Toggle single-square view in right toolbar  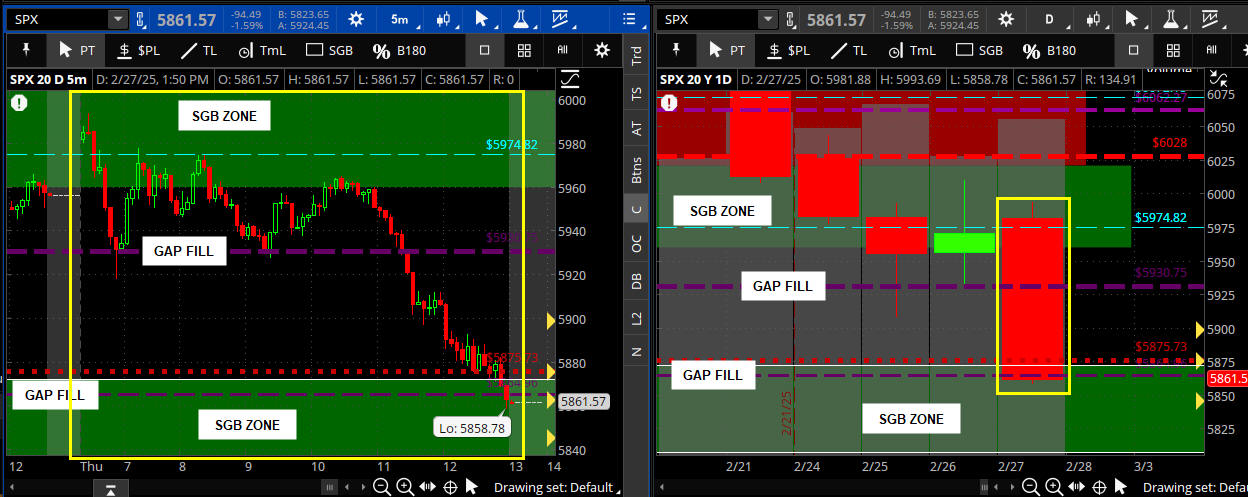(1134, 50)
